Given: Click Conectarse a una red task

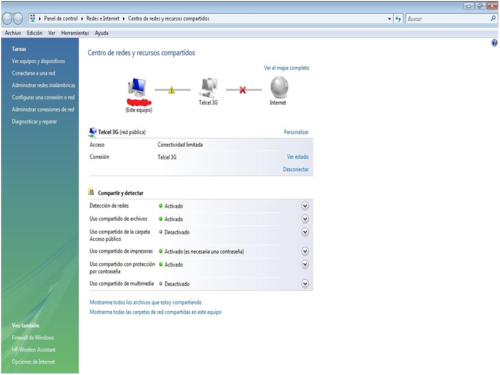Looking at the screenshot, I should [33, 73].
